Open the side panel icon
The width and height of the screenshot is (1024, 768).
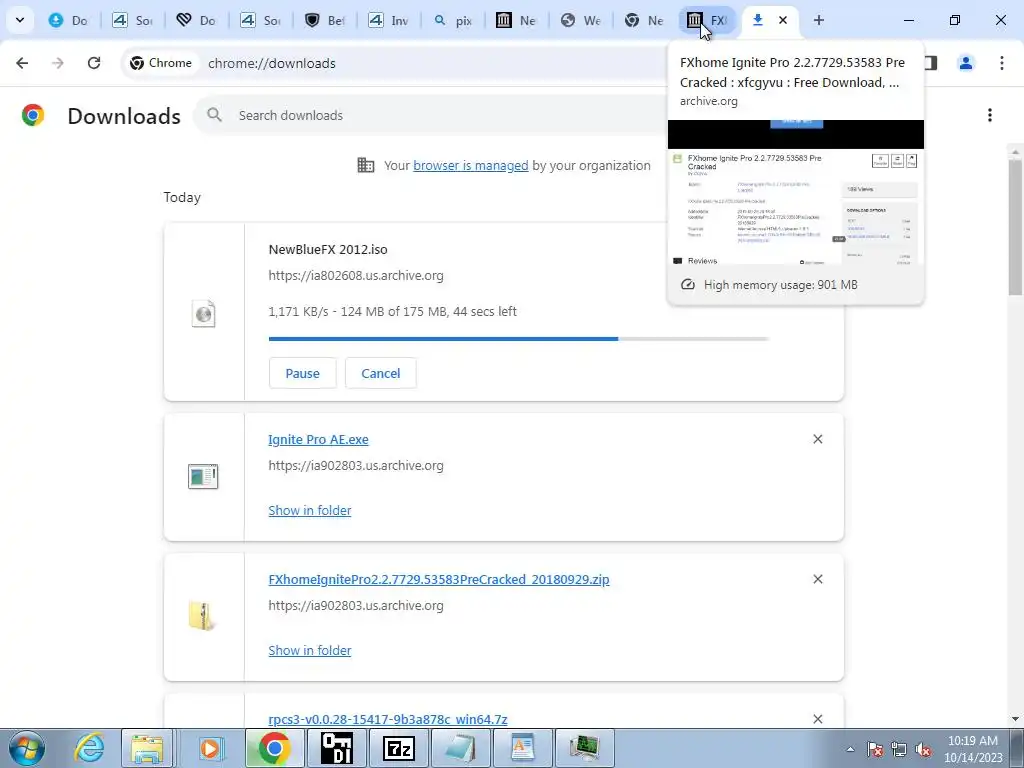tap(930, 63)
